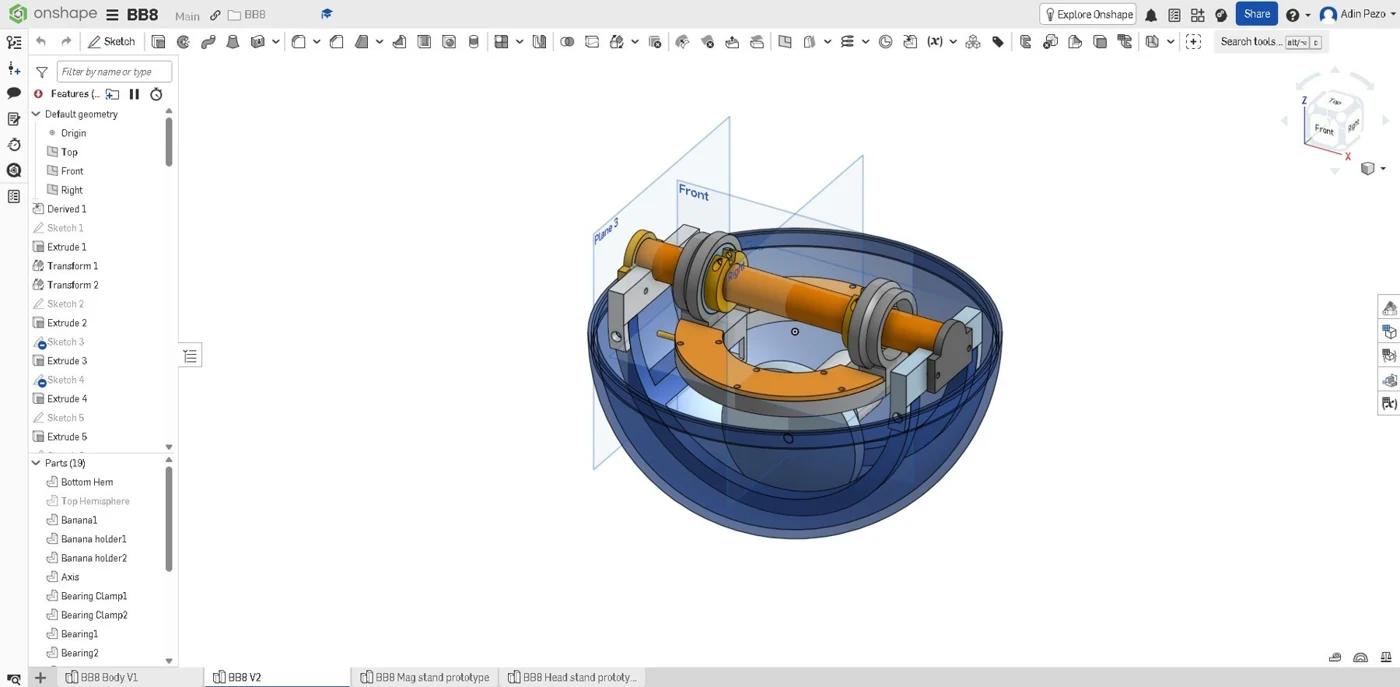This screenshot has width=1400, height=687.
Task: Toggle the feature list panel icon
Action: (x=14, y=42)
